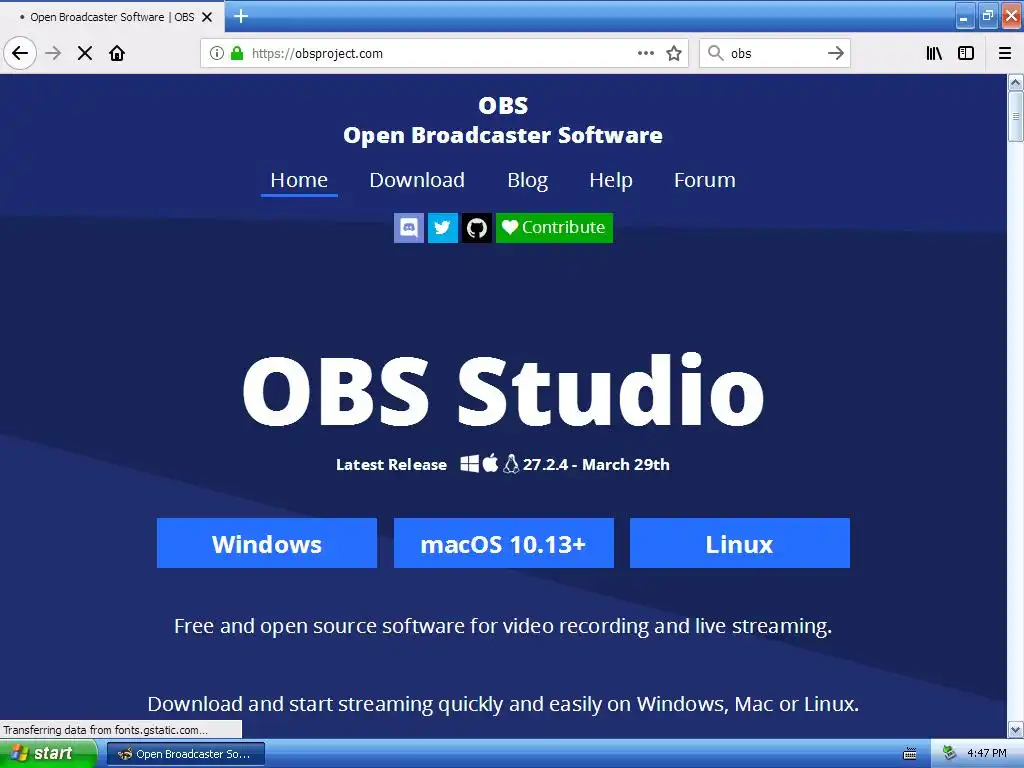The width and height of the screenshot is (1024, 768).
Task: Open a new tab with plus button
Action: point(241,16)
